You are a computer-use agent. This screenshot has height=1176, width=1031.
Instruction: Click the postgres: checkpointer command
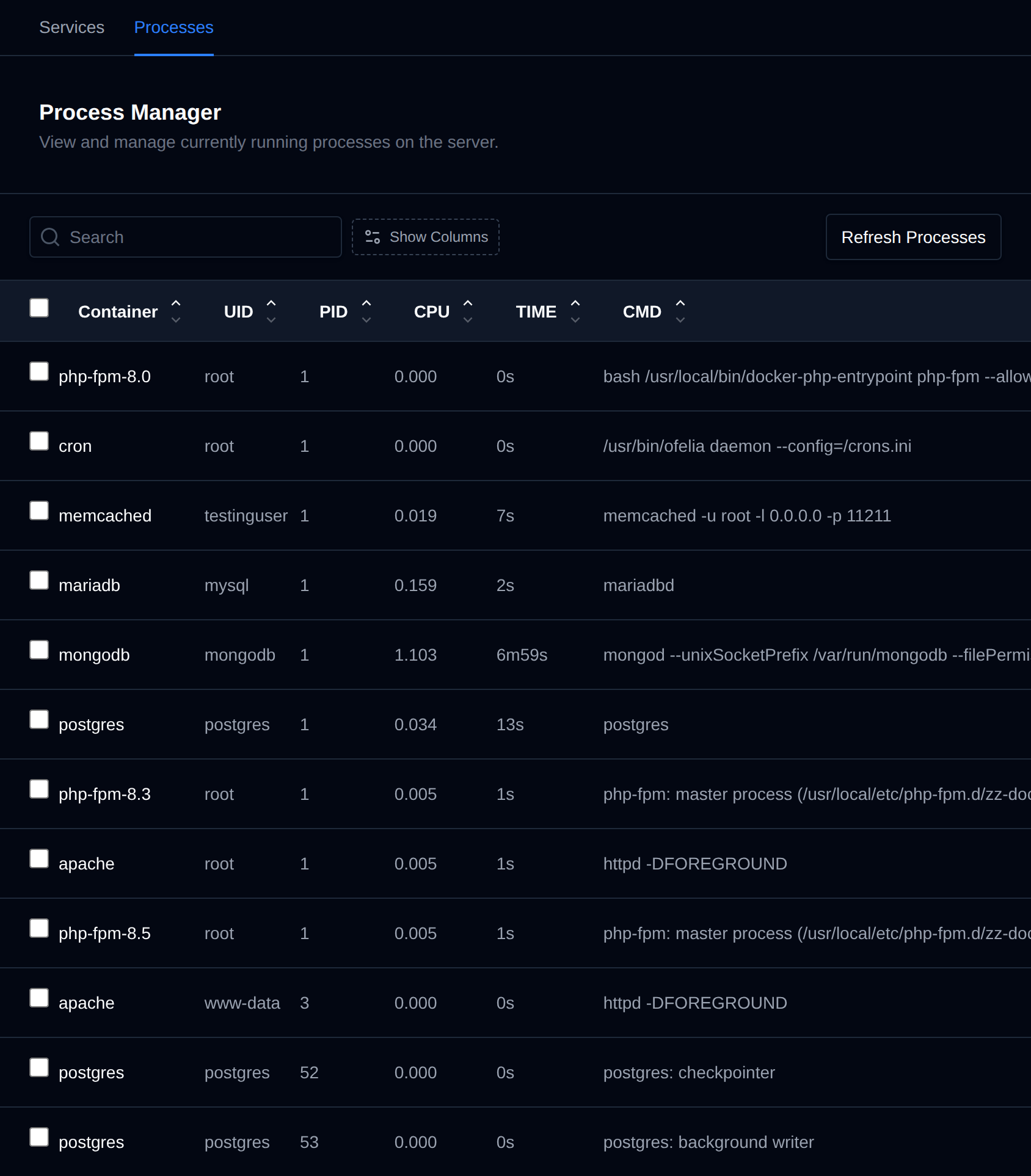tap(689, 1073)
